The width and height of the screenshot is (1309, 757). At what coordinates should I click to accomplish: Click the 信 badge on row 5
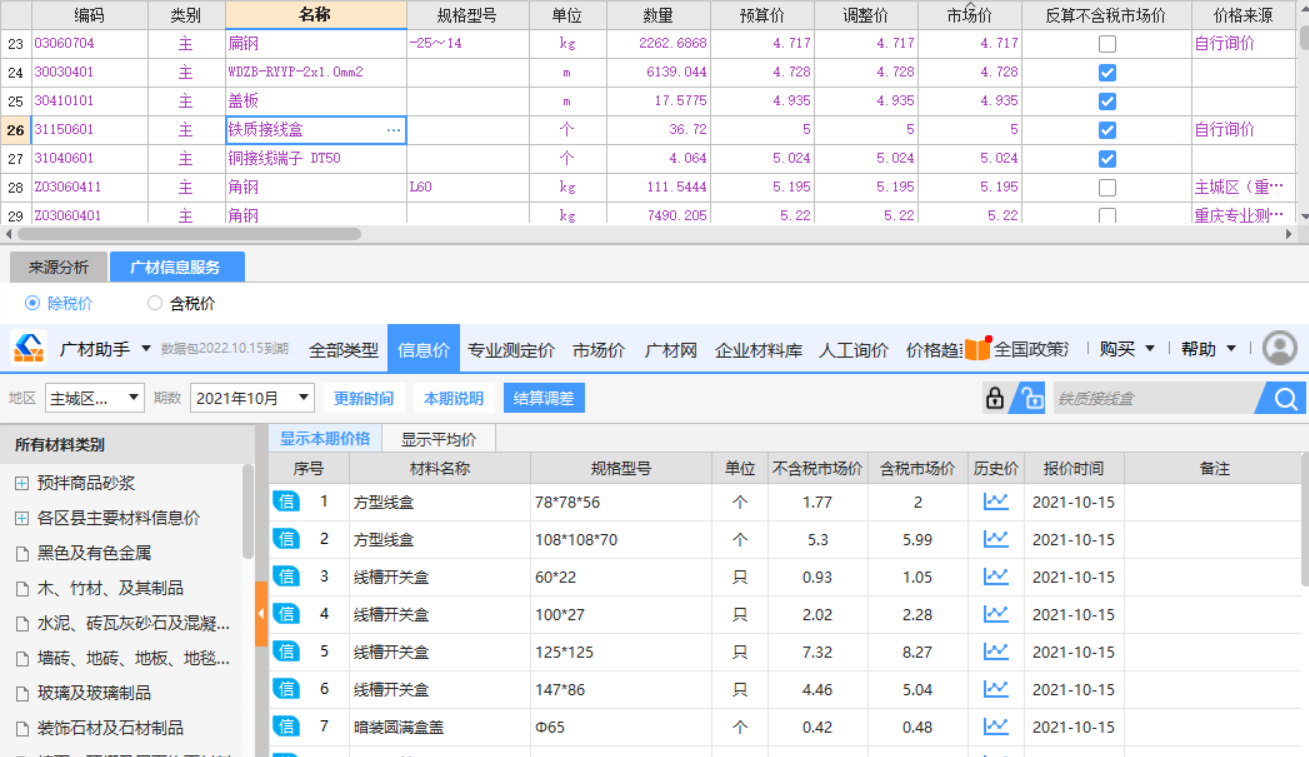coord(286,651)
